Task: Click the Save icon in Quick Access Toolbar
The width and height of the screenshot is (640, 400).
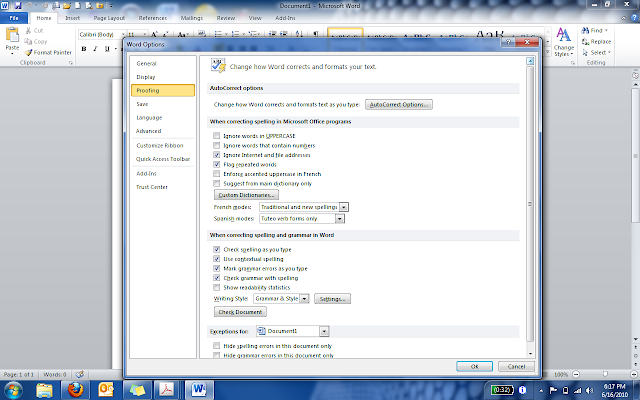Action: tap(18, 6)
